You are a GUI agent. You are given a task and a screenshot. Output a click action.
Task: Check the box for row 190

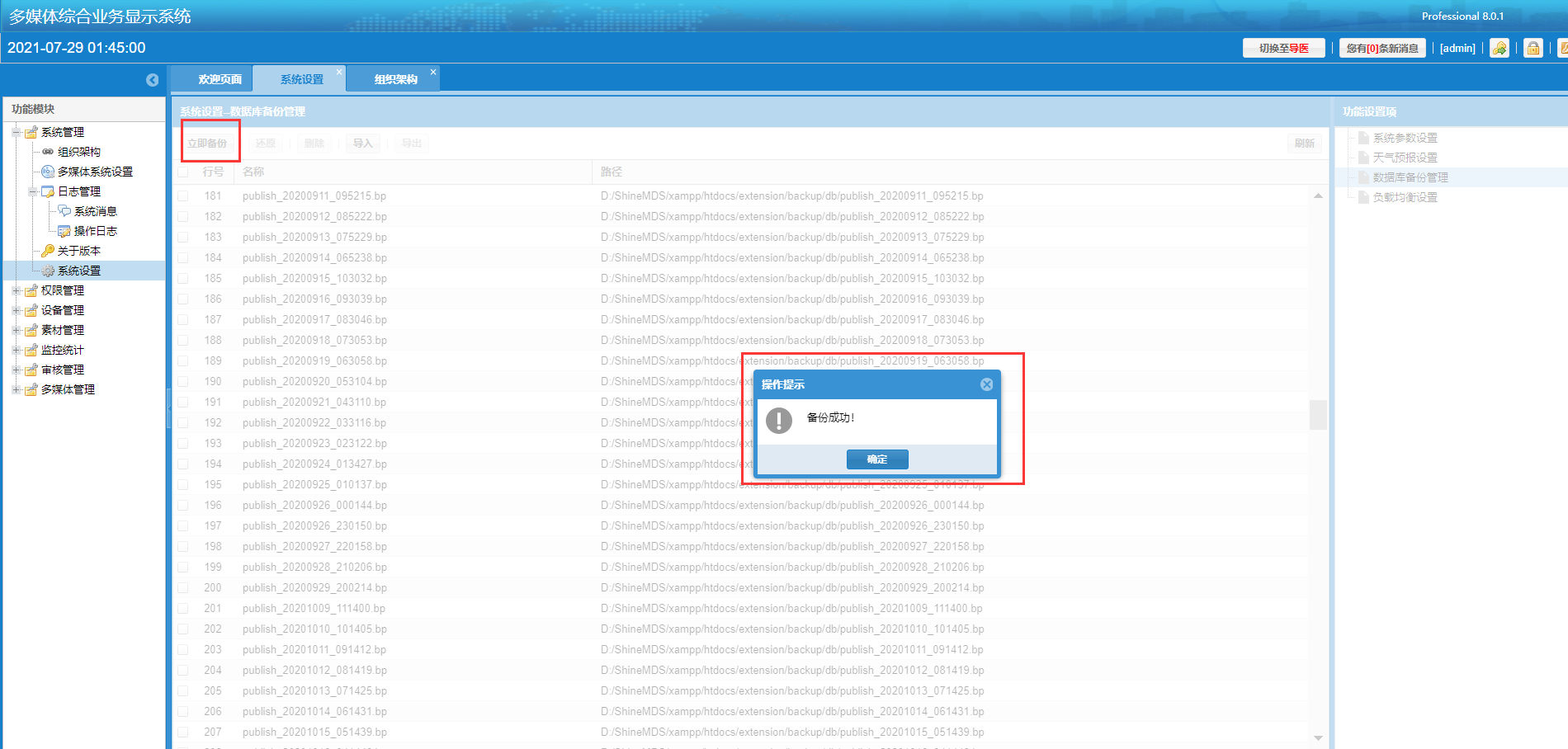(x=183, y=382)
